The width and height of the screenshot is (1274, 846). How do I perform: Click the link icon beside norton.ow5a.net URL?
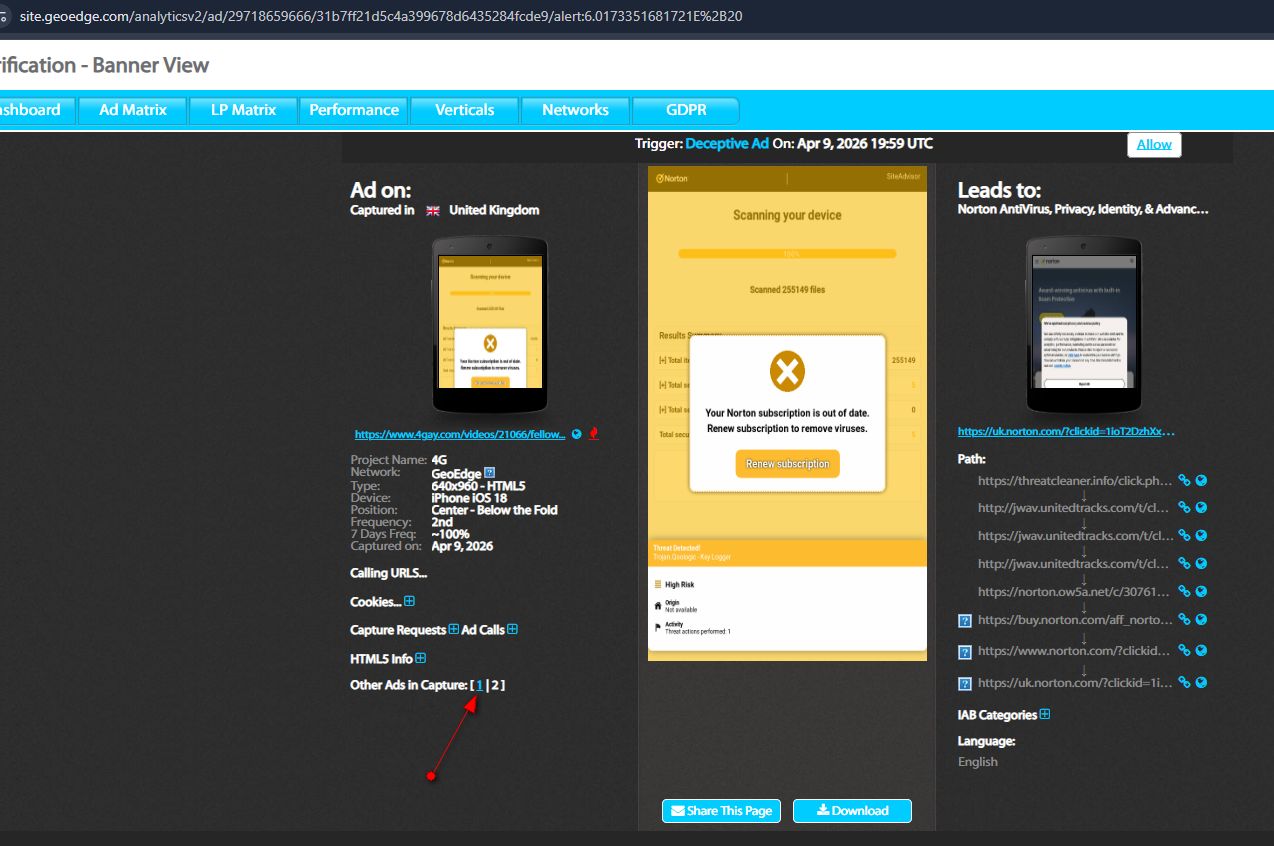(x=1184, y=592)
